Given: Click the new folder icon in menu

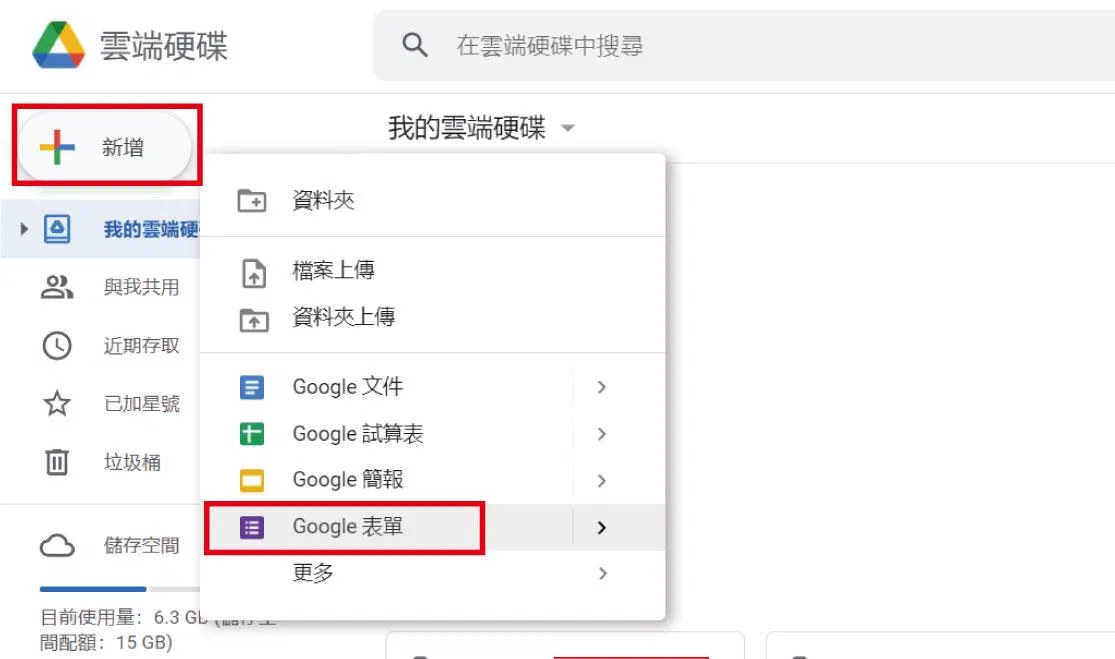Looking at the screenshot, I should tap(252, 200).
